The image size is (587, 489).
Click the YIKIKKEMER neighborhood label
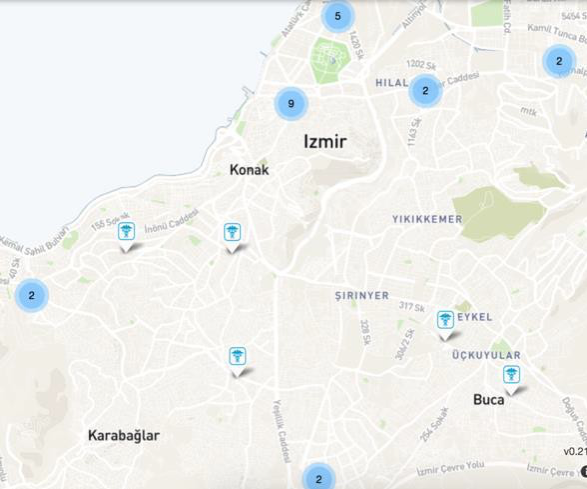click(x=427, y=219)
